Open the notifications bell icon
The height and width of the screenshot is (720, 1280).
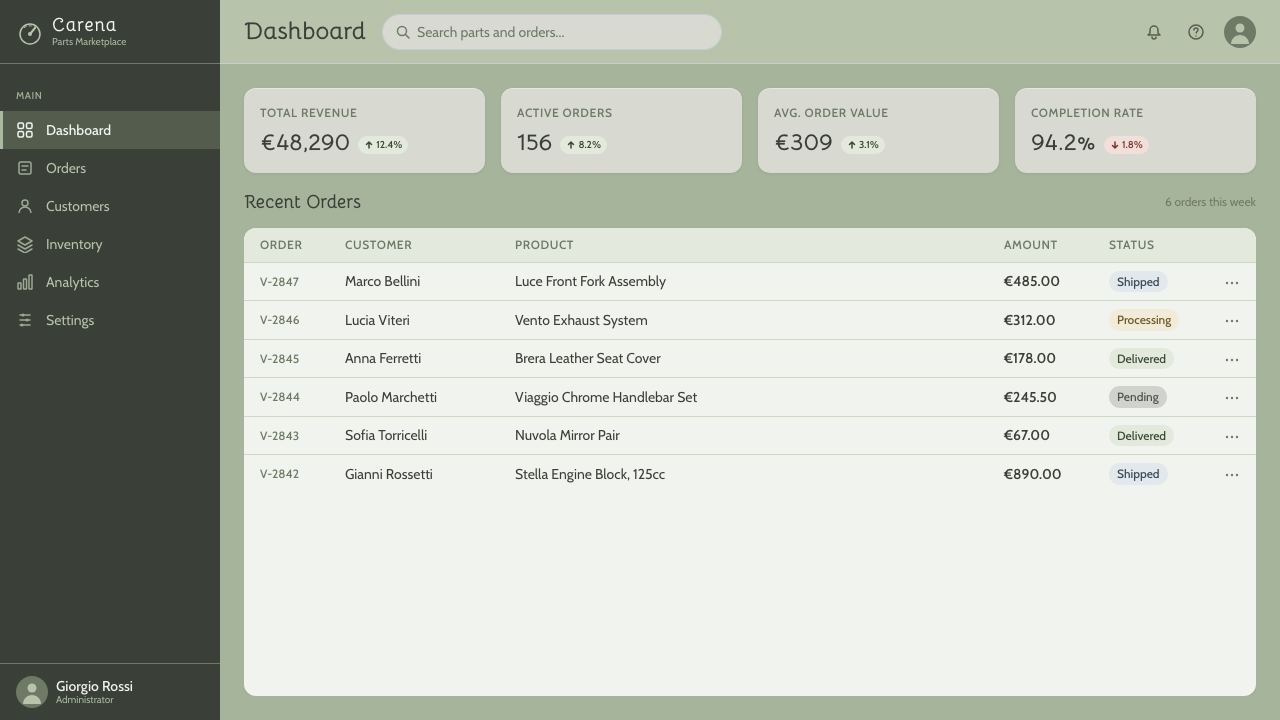1154,32
